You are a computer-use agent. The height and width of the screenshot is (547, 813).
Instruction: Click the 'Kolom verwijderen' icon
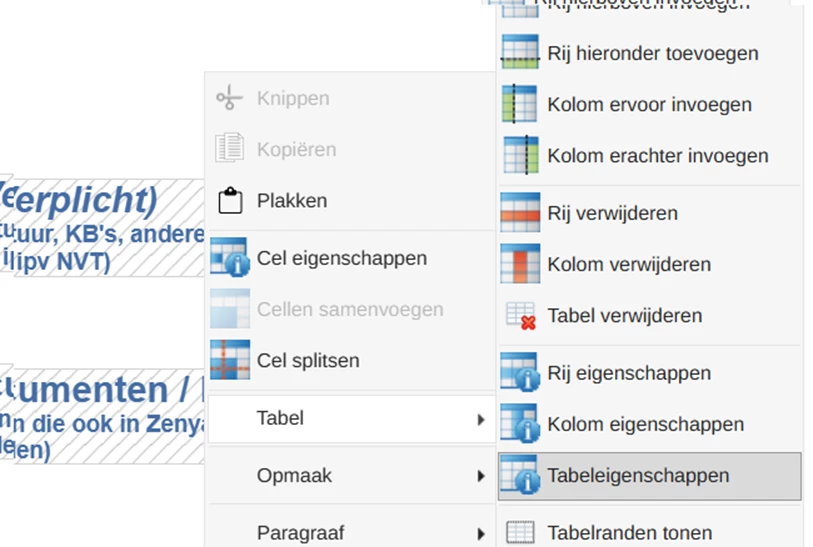520,264
